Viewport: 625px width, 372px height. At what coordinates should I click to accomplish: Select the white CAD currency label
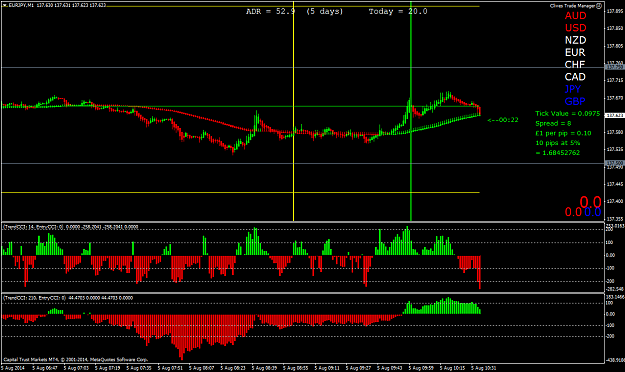tap(575, 77)
